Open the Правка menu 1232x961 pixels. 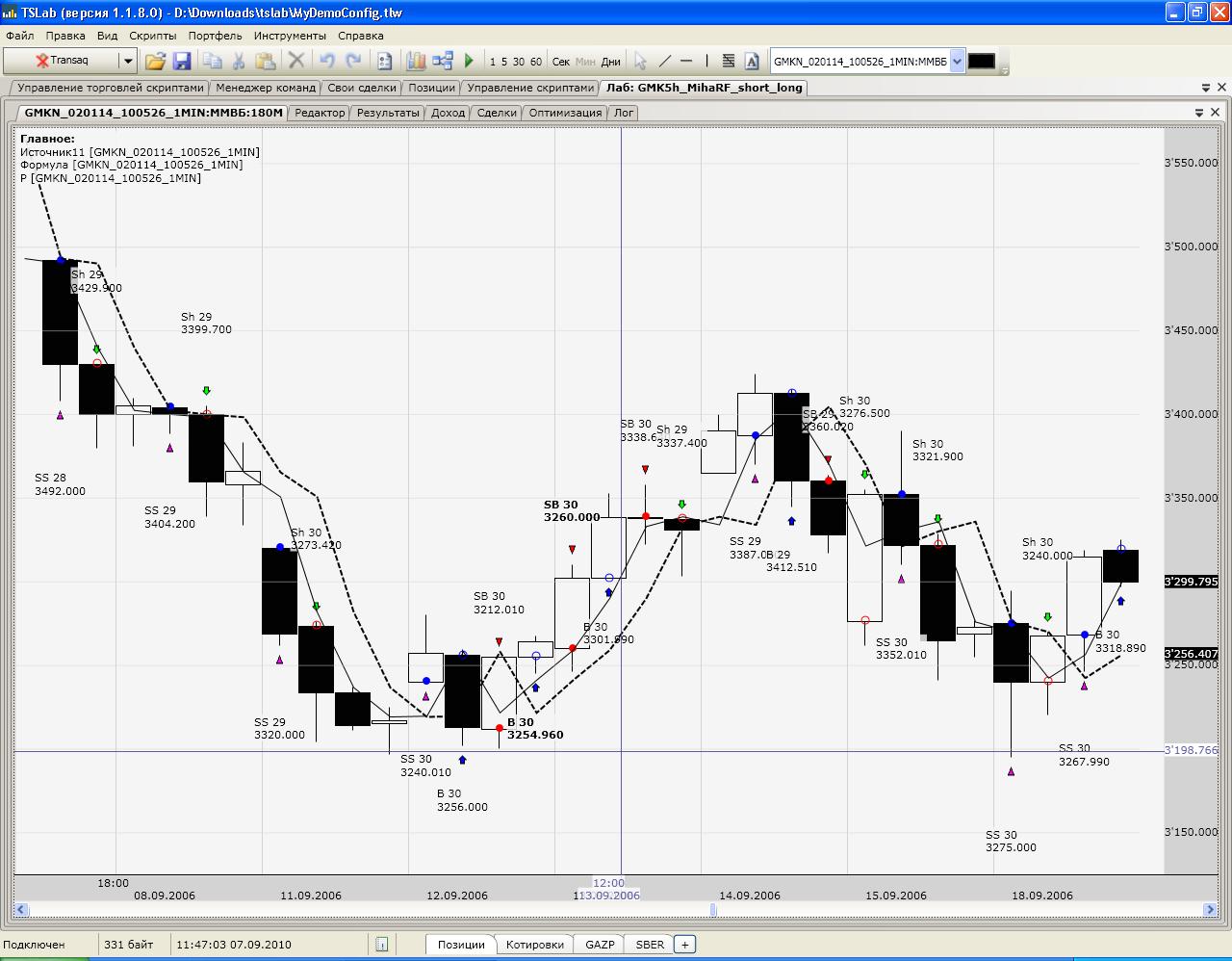pos(65,36)
